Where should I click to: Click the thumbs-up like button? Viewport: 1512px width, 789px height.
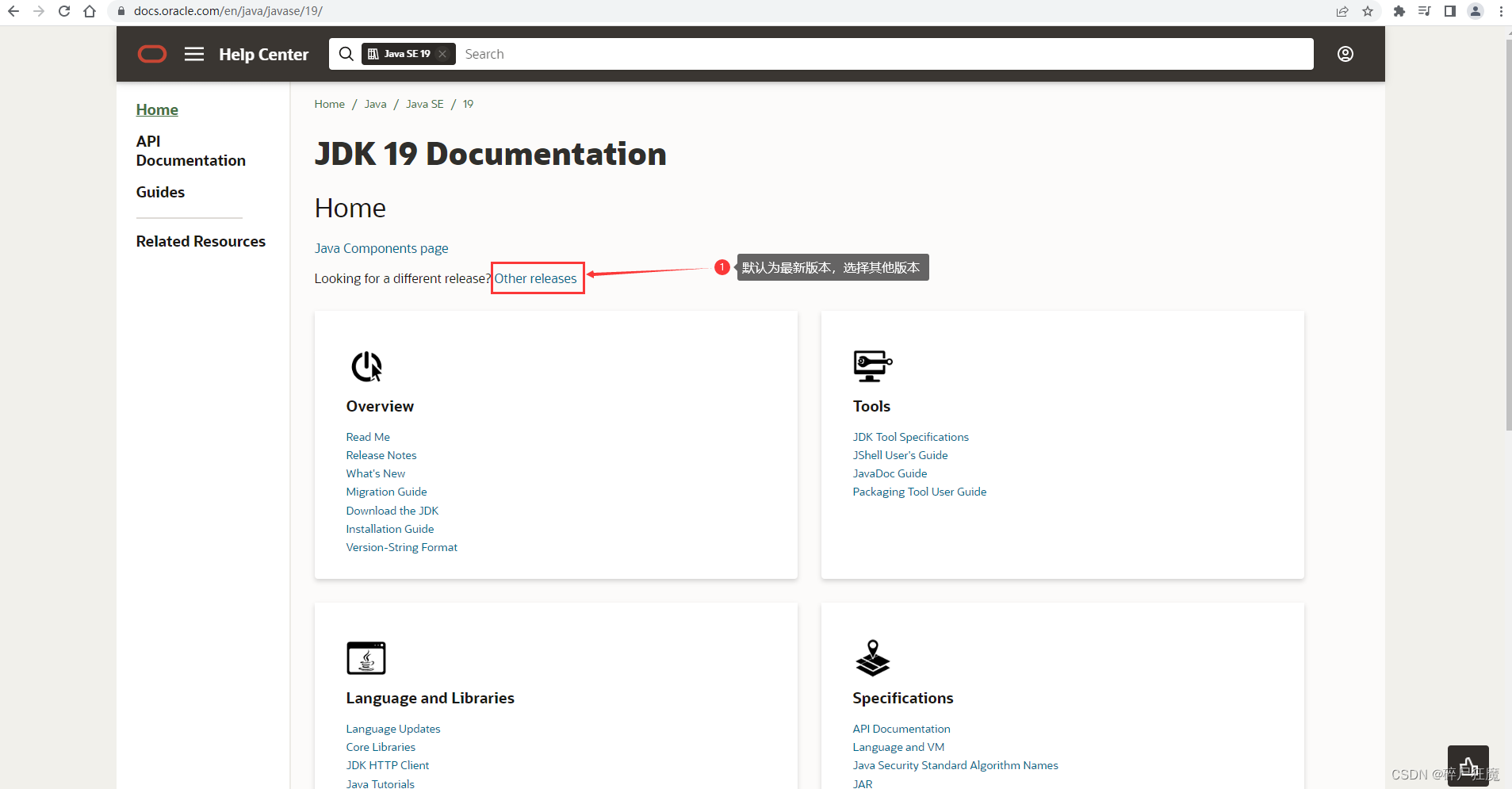(1468, 766)
